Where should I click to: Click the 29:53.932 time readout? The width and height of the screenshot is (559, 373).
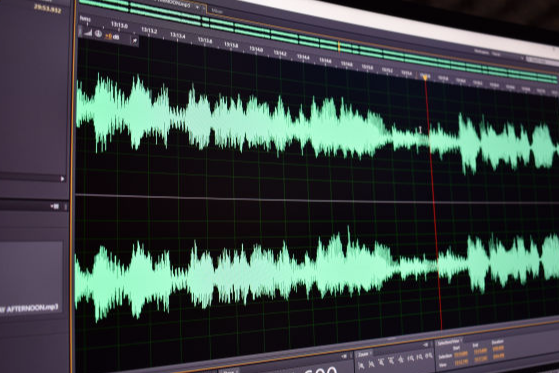[47, 9]
